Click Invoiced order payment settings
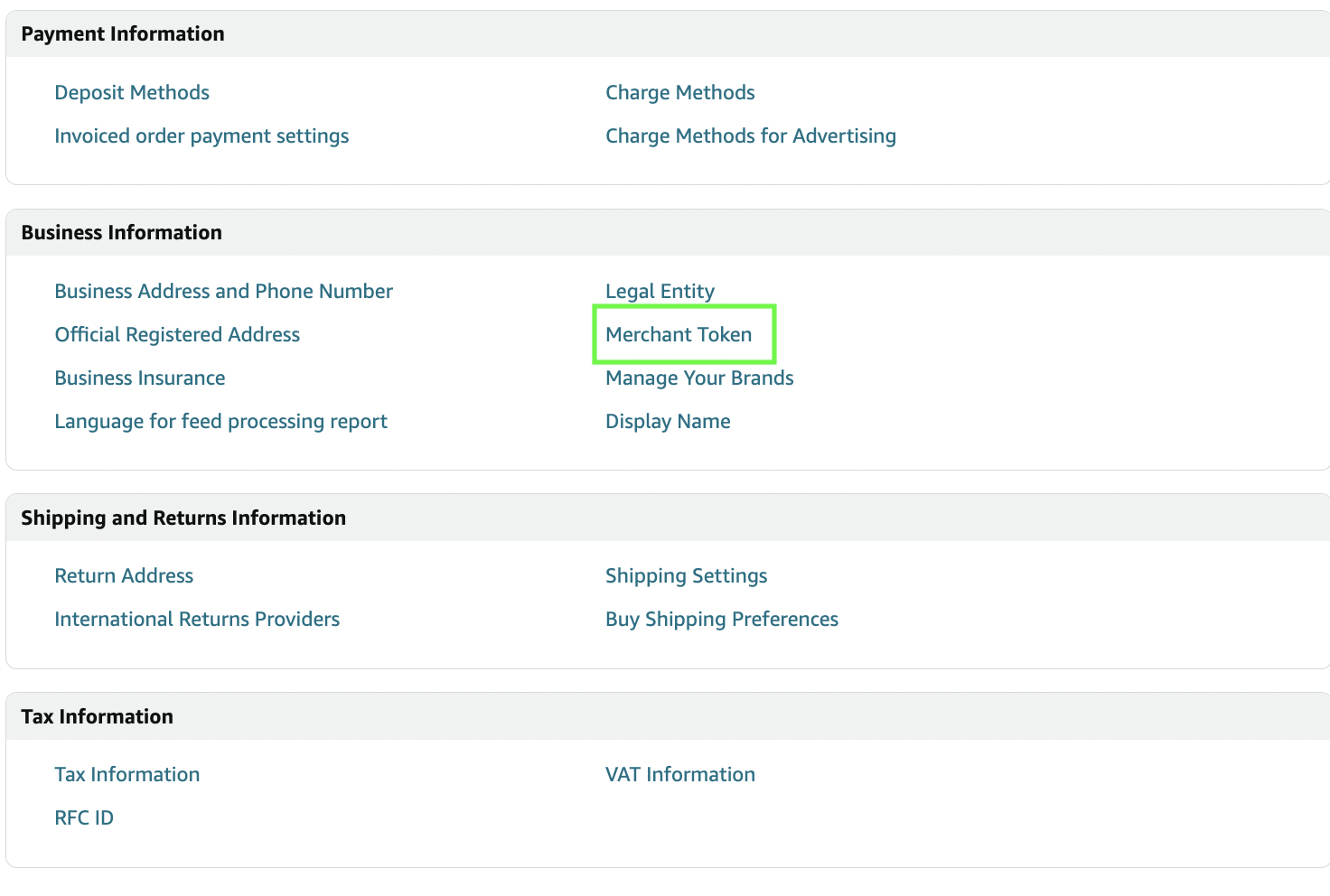 201,135
